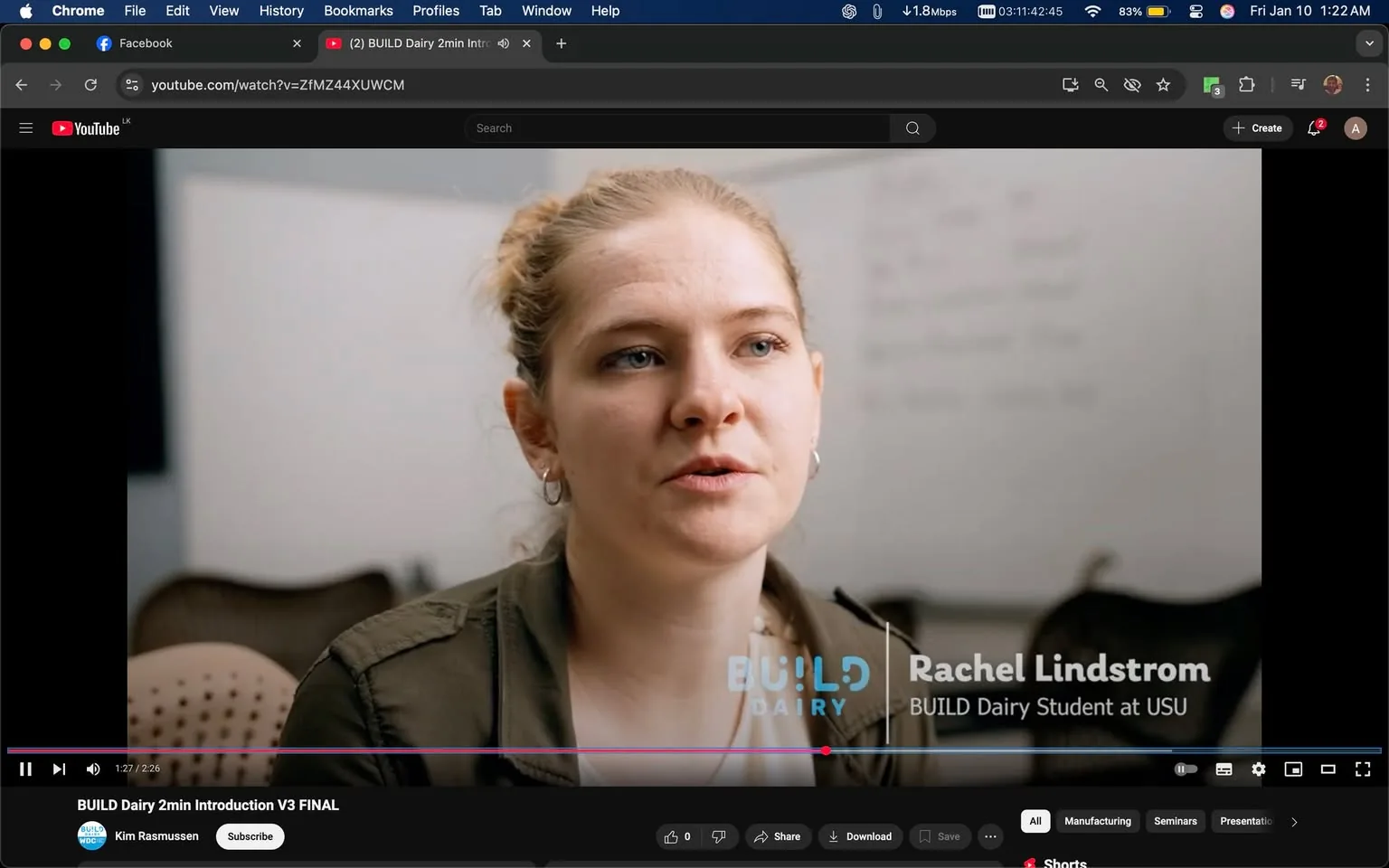
Task: Click the Share button
Action: [778, 836]
